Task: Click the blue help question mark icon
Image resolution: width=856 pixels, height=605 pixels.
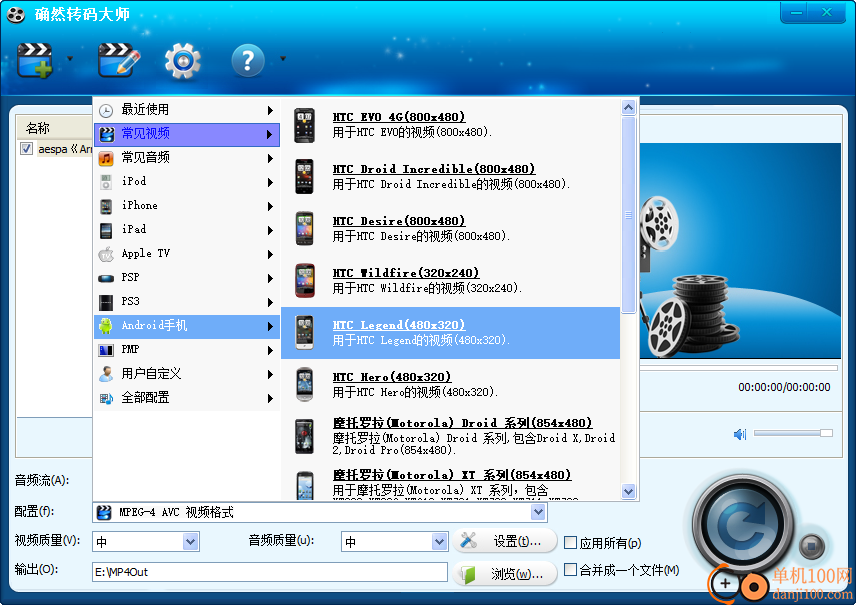Action: pyautogui.click(x=248, y=60)
